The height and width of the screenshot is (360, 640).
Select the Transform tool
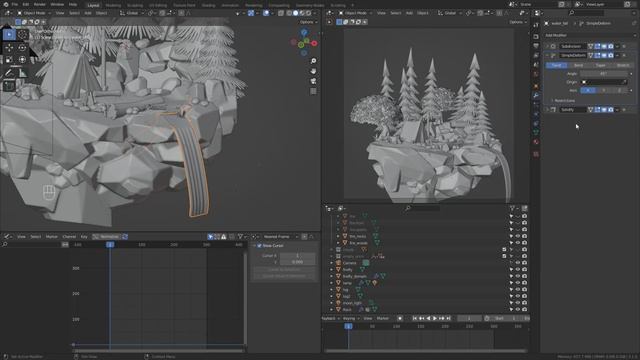(x=22, y=60)
